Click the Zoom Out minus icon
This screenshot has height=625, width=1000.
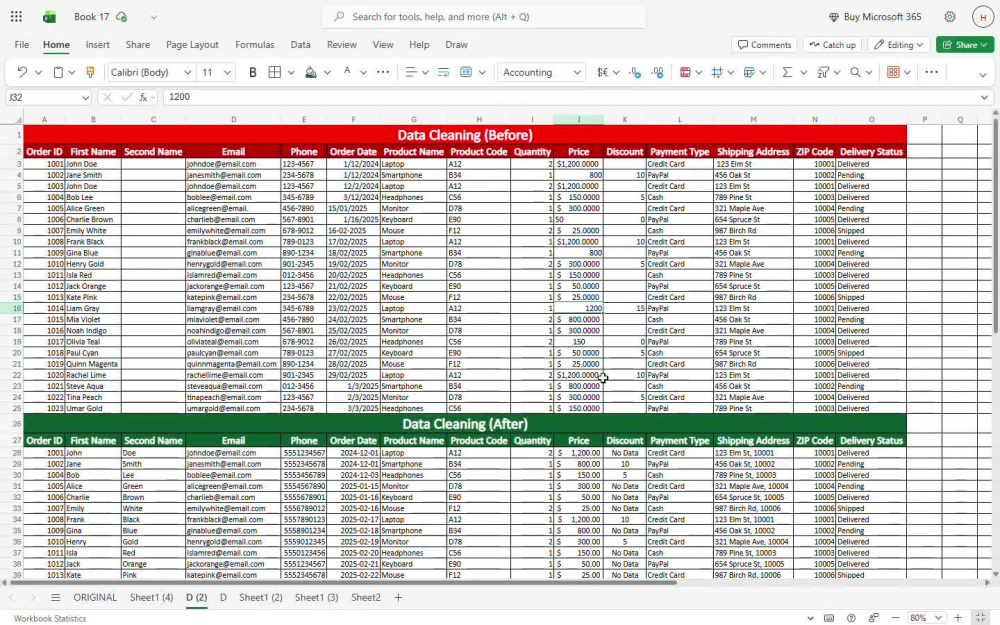(895, 617)
